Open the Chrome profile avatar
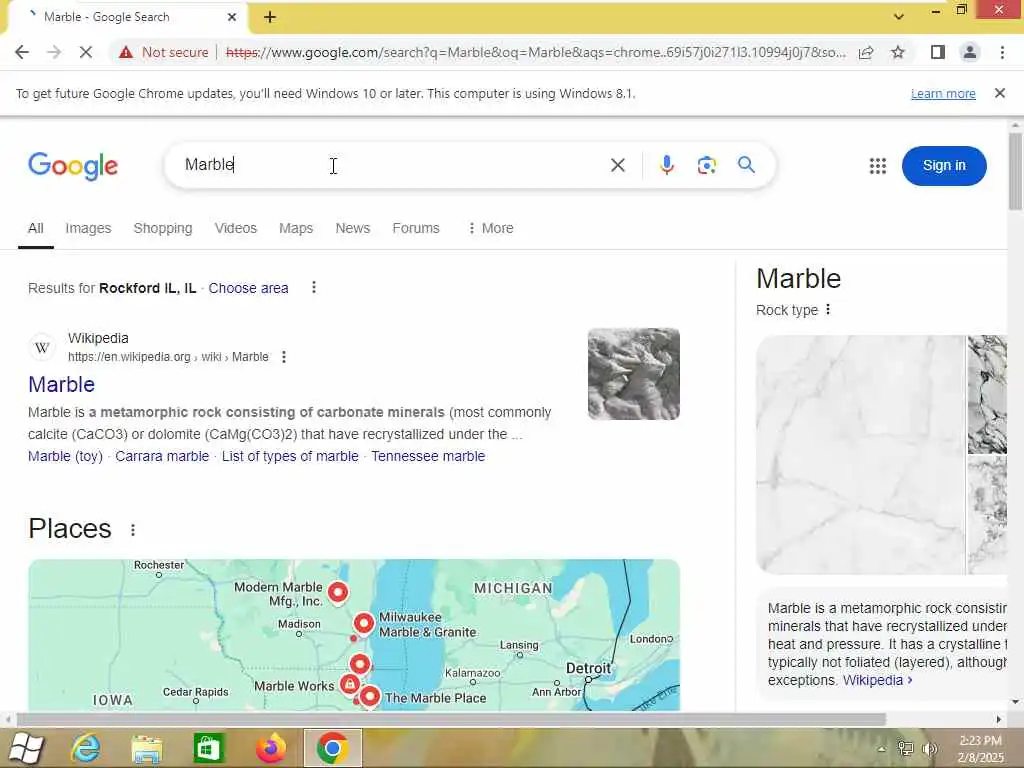This screenshot has width=1024, height=768. point(970,52)
